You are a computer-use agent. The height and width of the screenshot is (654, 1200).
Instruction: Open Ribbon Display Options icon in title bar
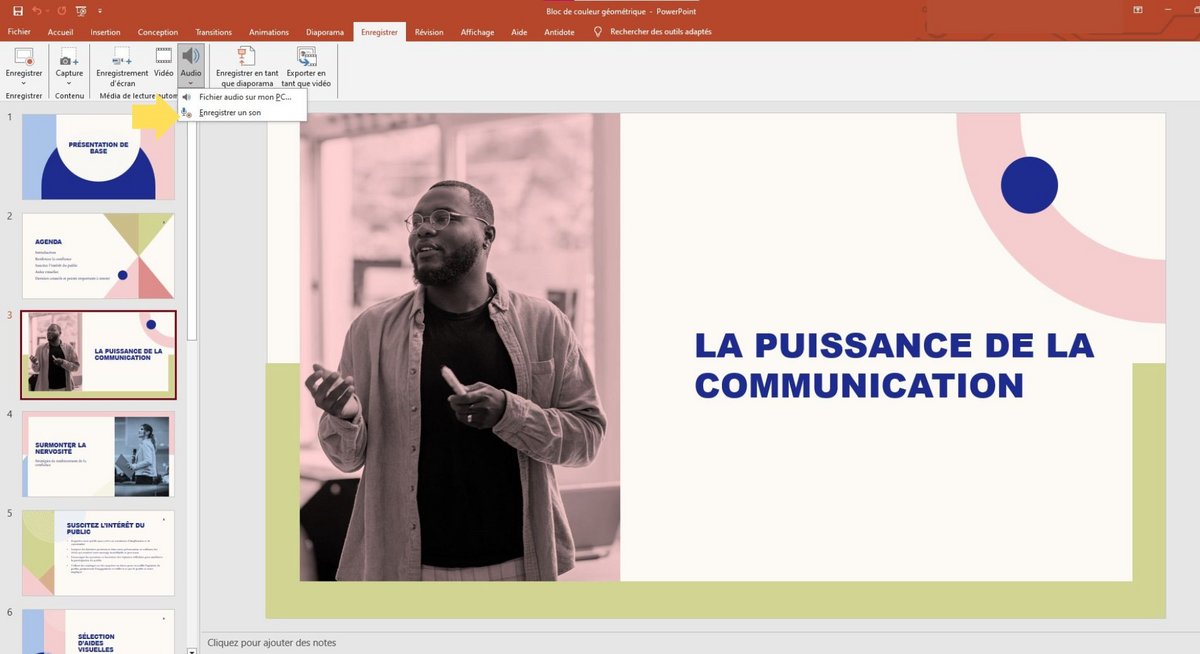click(1138, 10)
